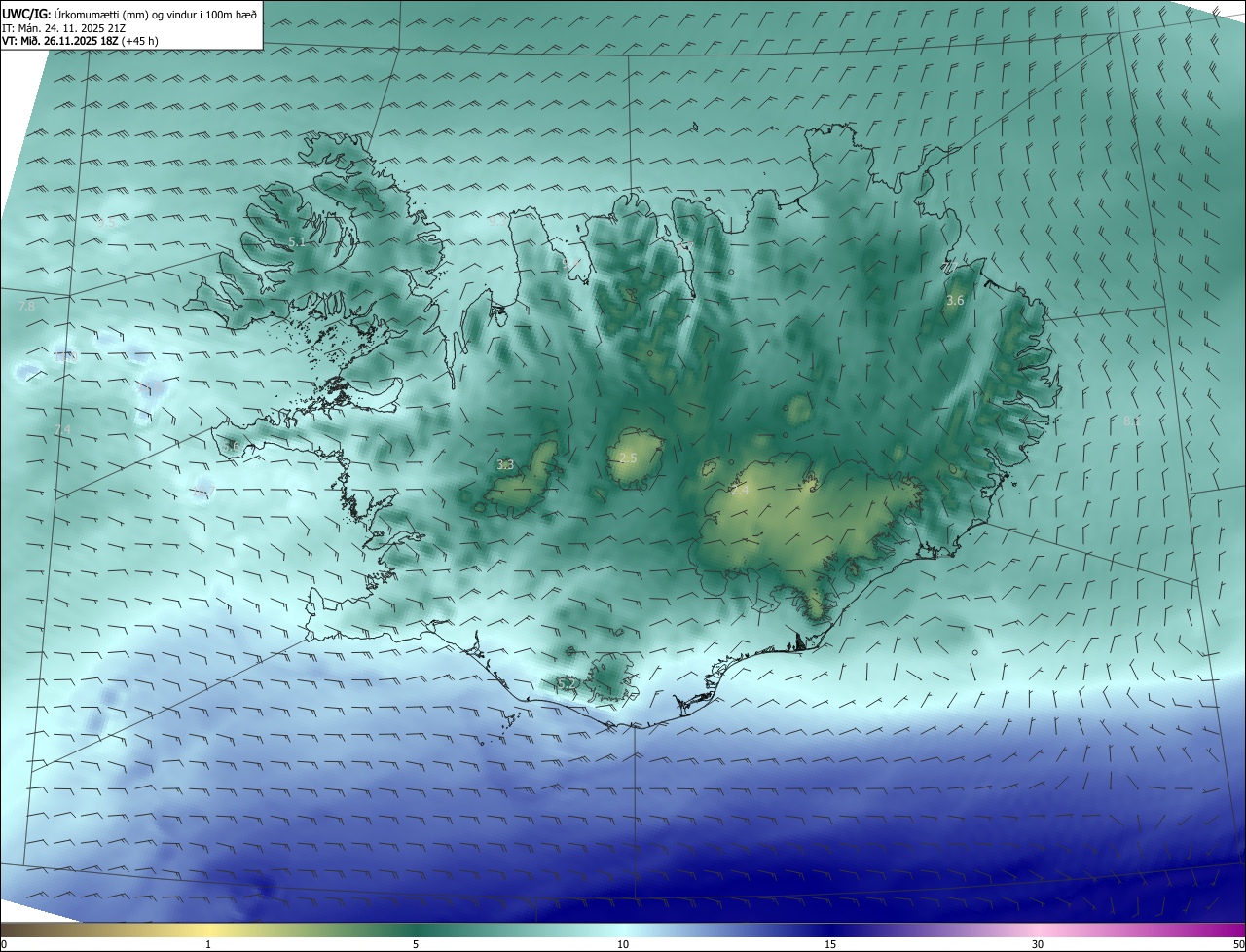Screen dimensions: 1246x952
Task: Click the map value 3.6 in northeast Iceland
Action: click(x=955, y=301)
